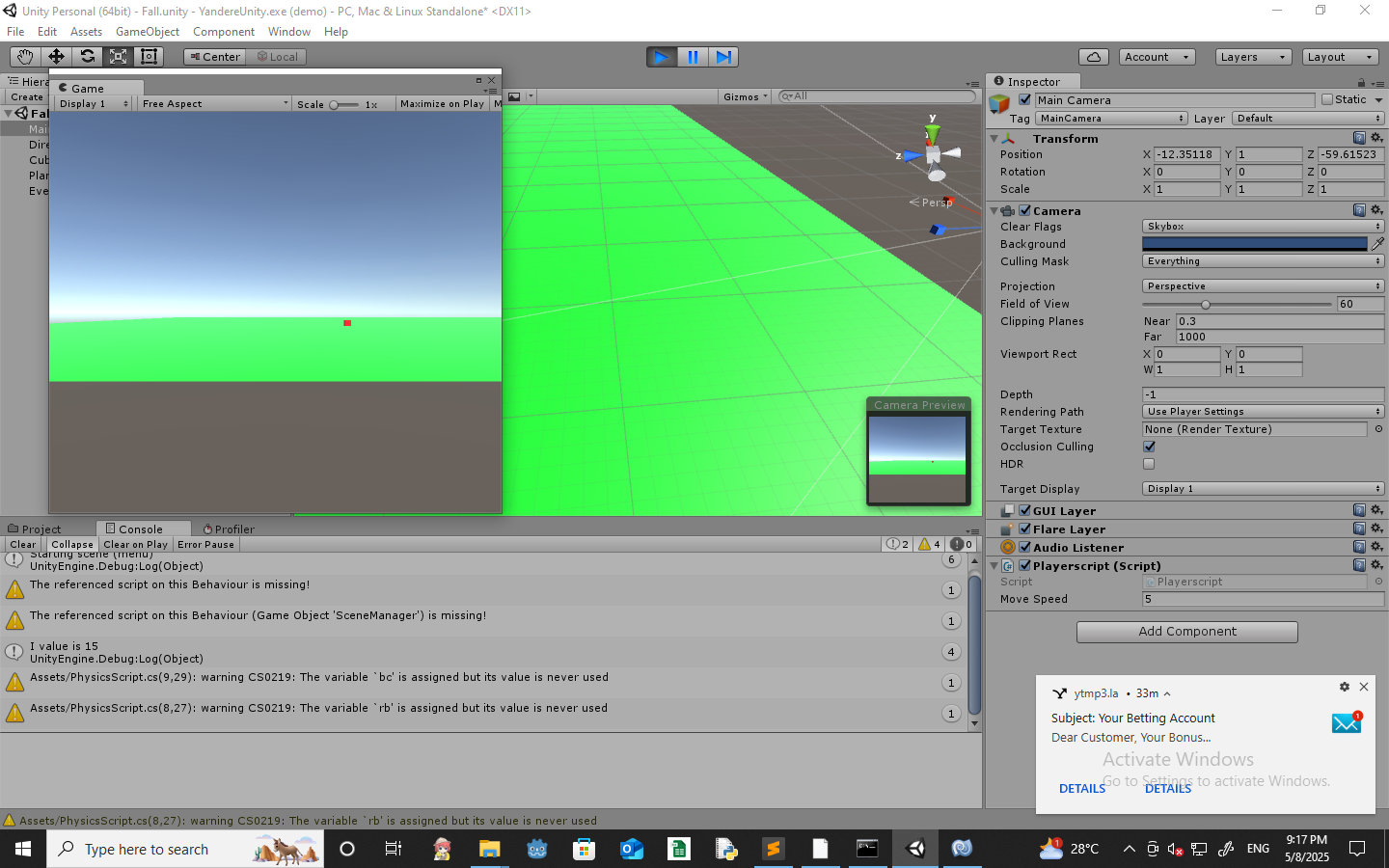Select the Move tool
1389x868 pixels.
click(56, 57)
